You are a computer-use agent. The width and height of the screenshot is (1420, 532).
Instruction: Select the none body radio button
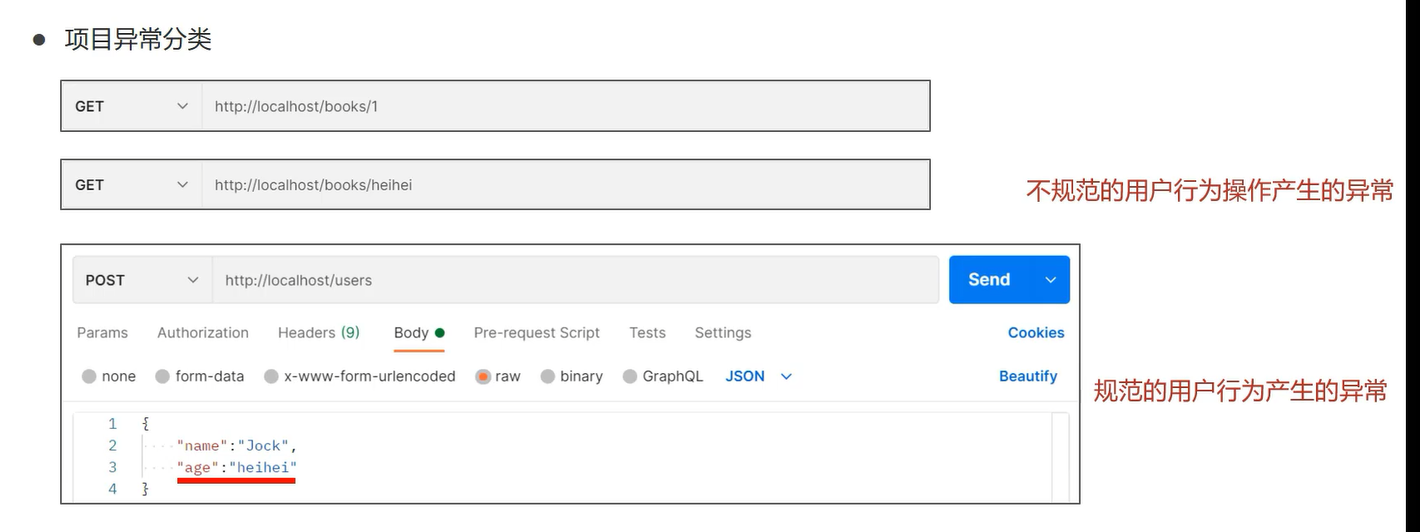click(90, 377)
